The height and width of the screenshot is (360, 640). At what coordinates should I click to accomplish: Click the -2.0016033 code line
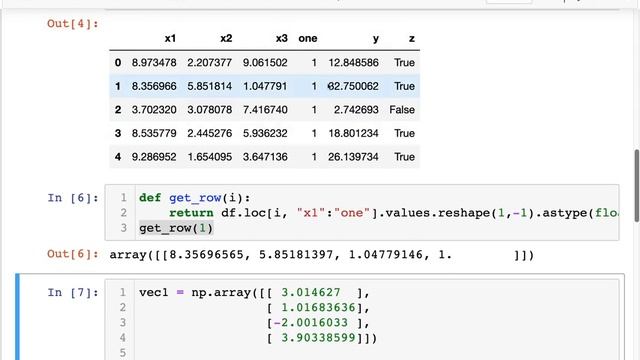[318, 323]
